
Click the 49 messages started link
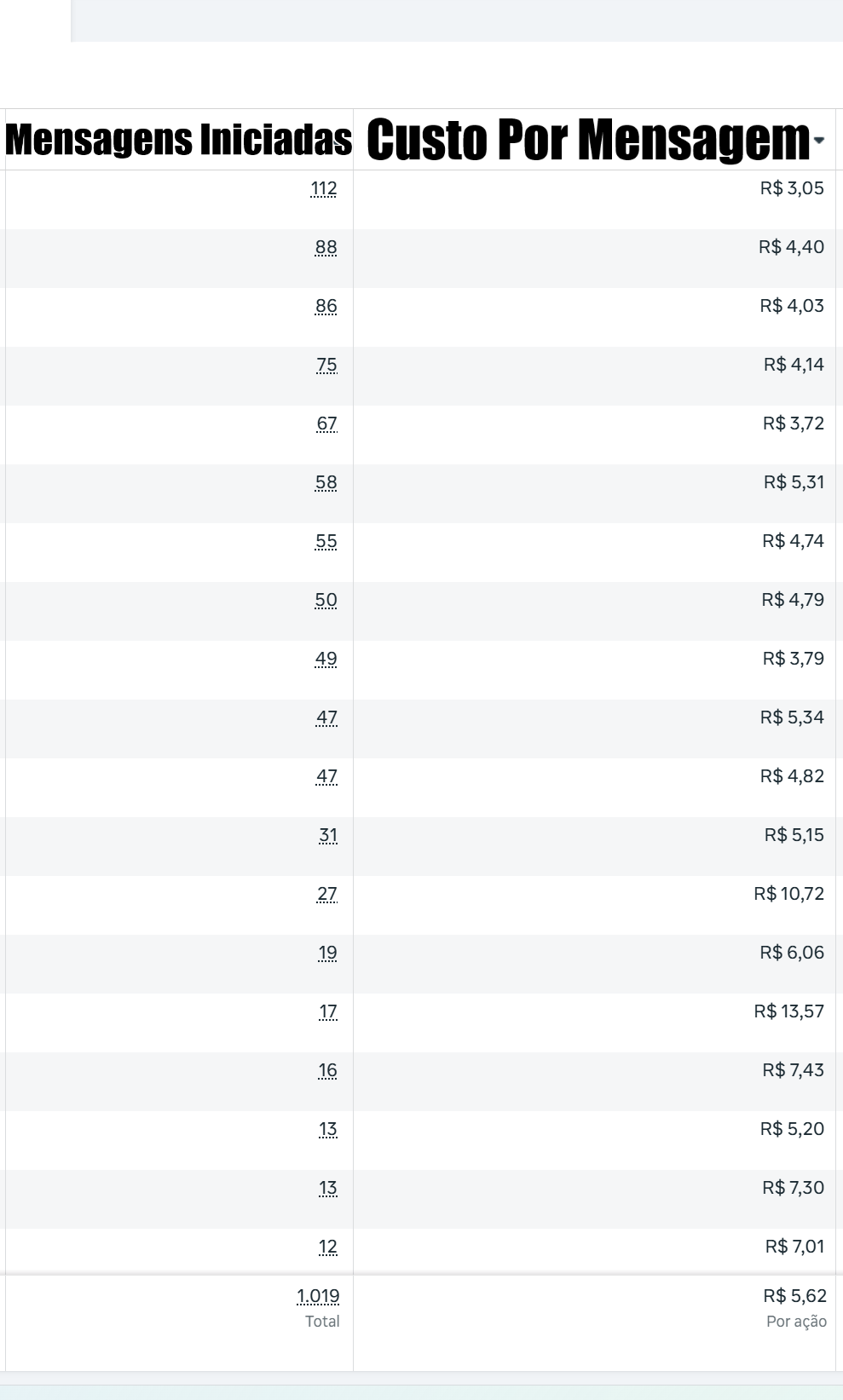tap(326, 659)
